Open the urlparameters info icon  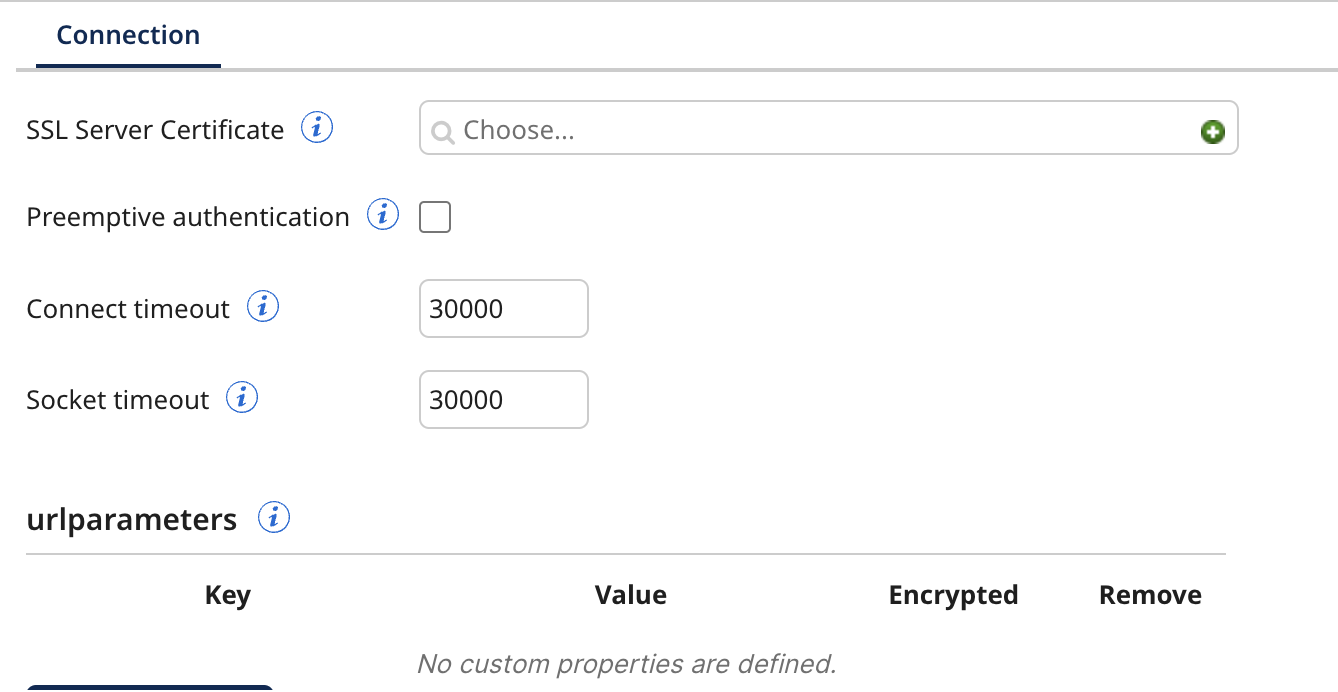click(x=274, y=518)
